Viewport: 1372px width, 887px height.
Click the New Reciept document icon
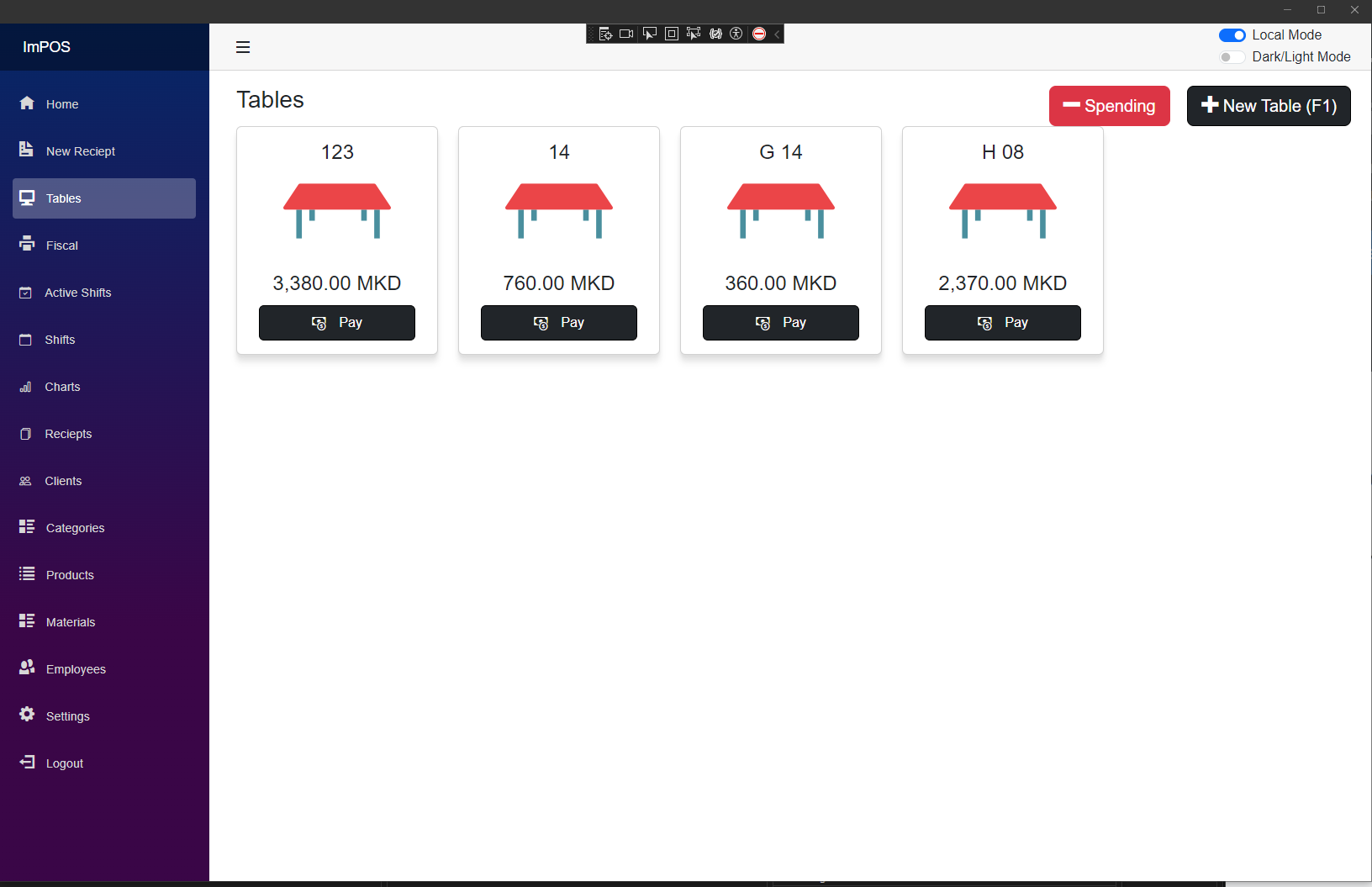pos(26,149)
